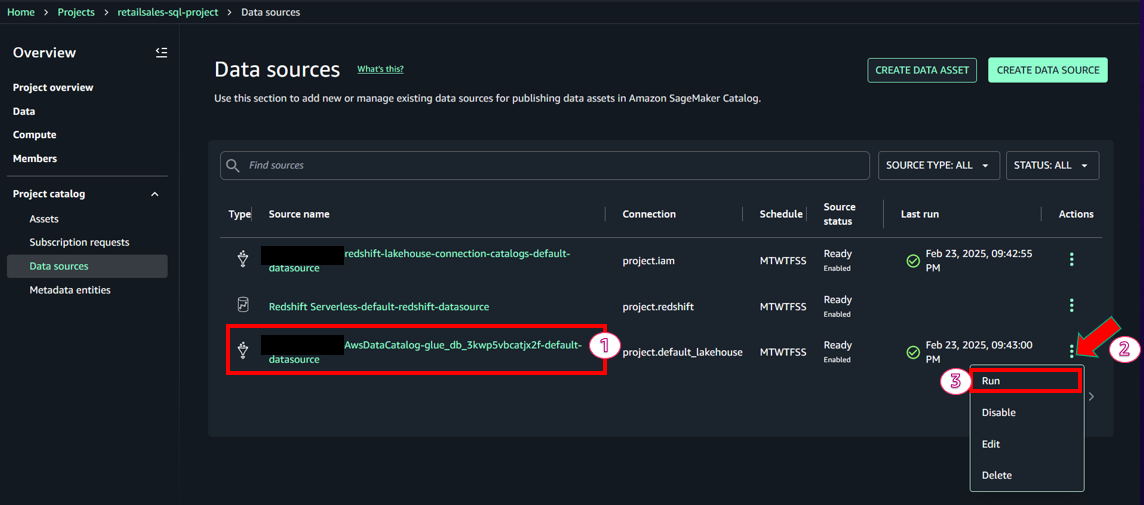
Task: Click the Last run column header
Action: coord(920,214)
